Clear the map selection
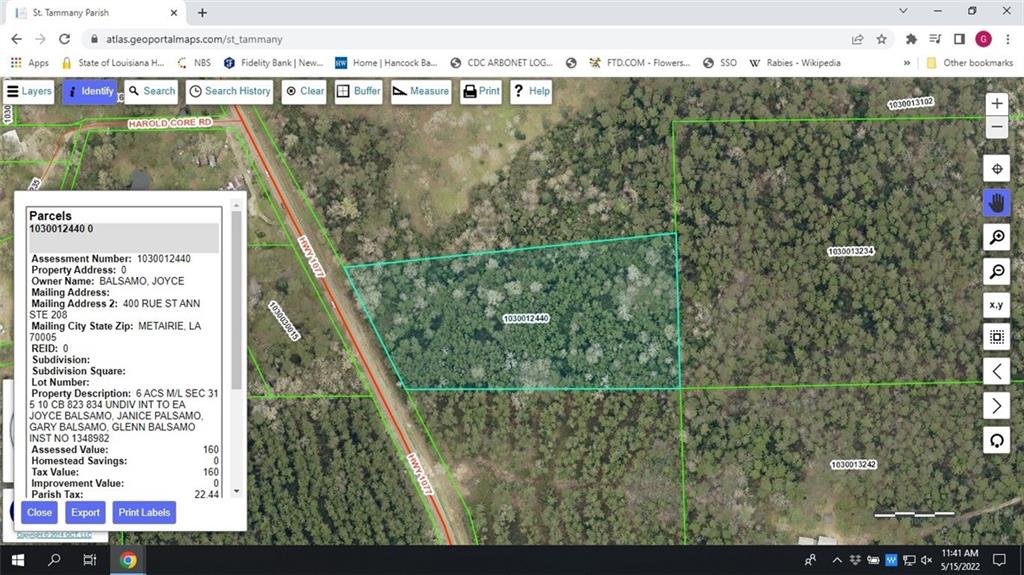1024x575 pixels. click(x=304, y=91)
